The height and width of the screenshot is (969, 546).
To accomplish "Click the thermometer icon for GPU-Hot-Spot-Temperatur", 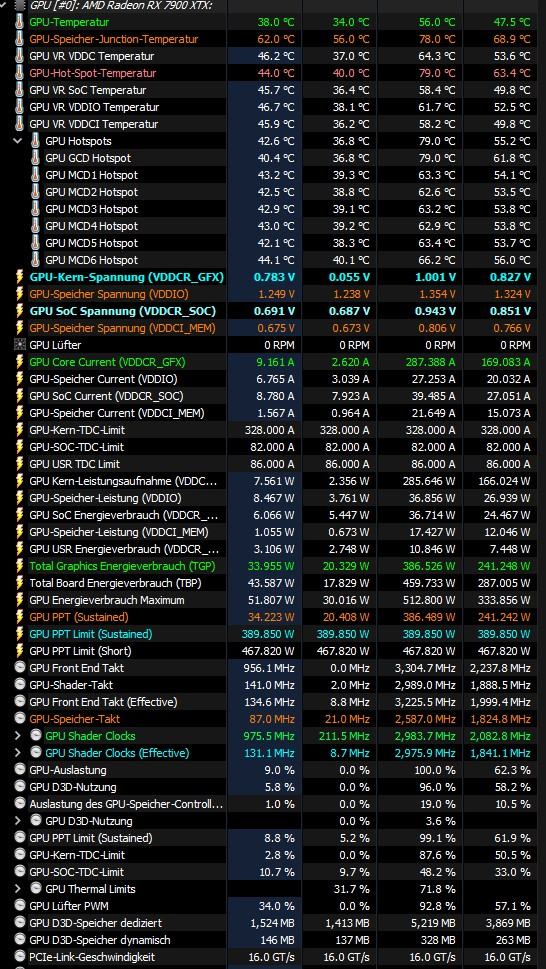I will [20, 73].
